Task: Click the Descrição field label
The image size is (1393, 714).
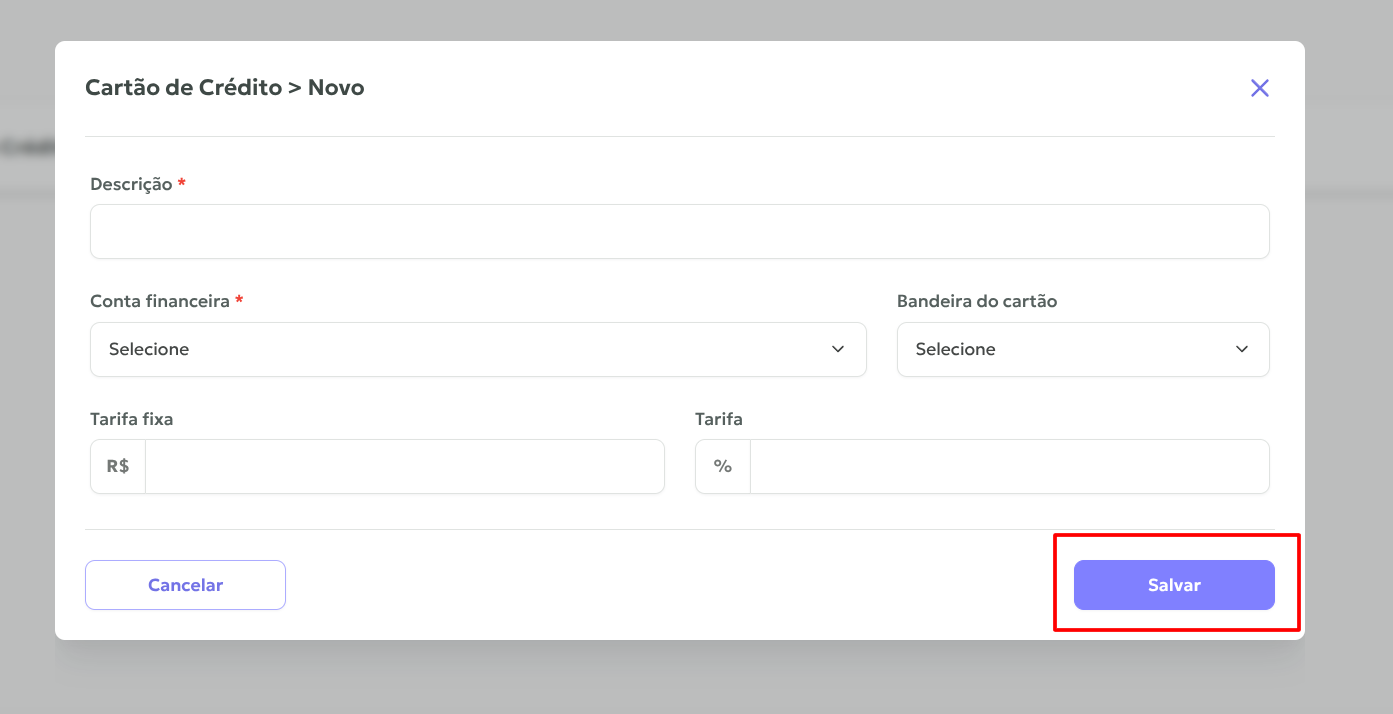Action: point(131,185)
